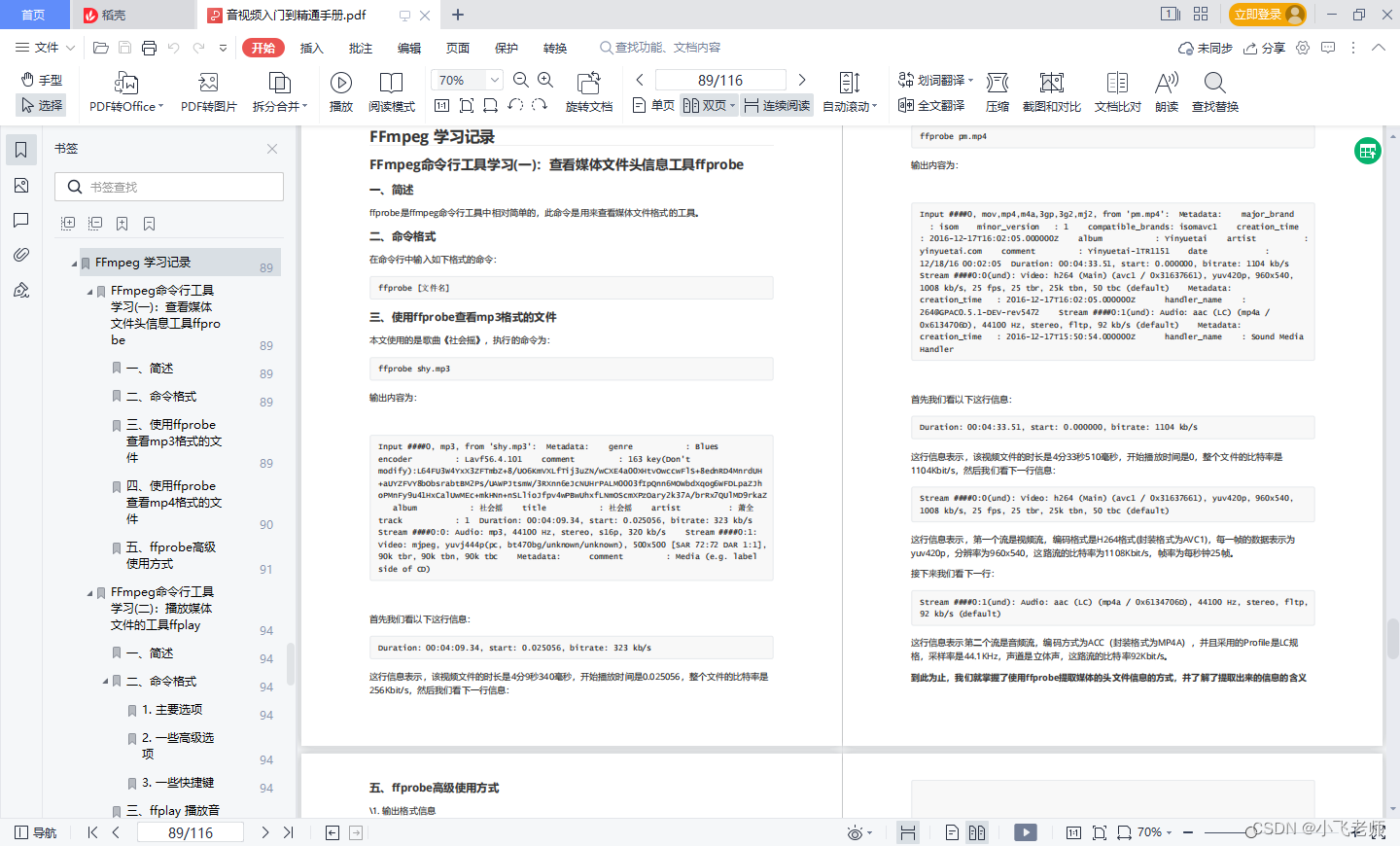Toggle 导航 pane in status bar
Image resolution: width=1400 pixels, height=846 pixels.
(x=36, y=832)
